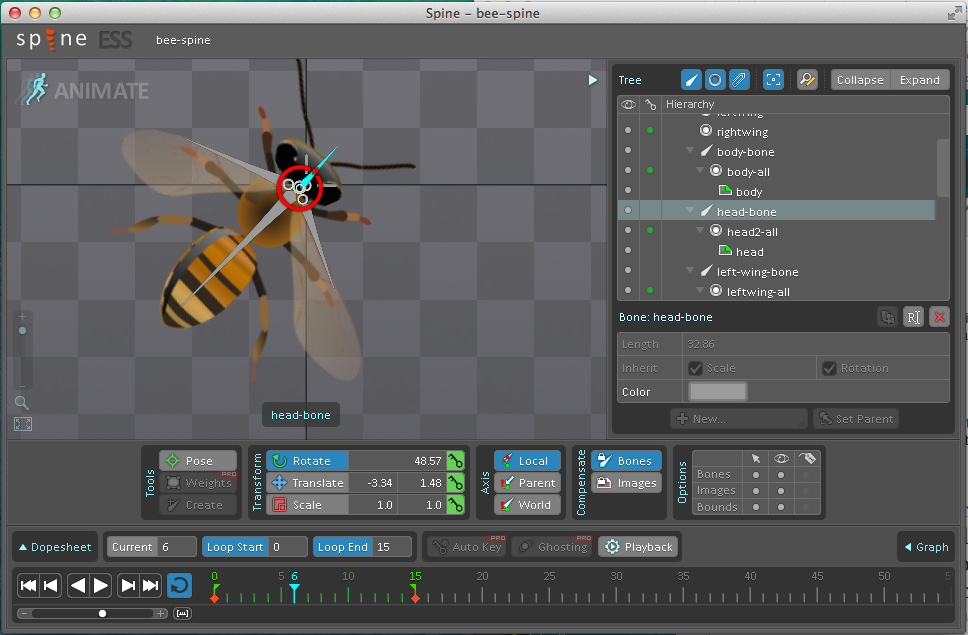This screenshot has height=635, width=968.
Task: Select the rightwing slot in hierarchy
Action: [x=742, y=131]
